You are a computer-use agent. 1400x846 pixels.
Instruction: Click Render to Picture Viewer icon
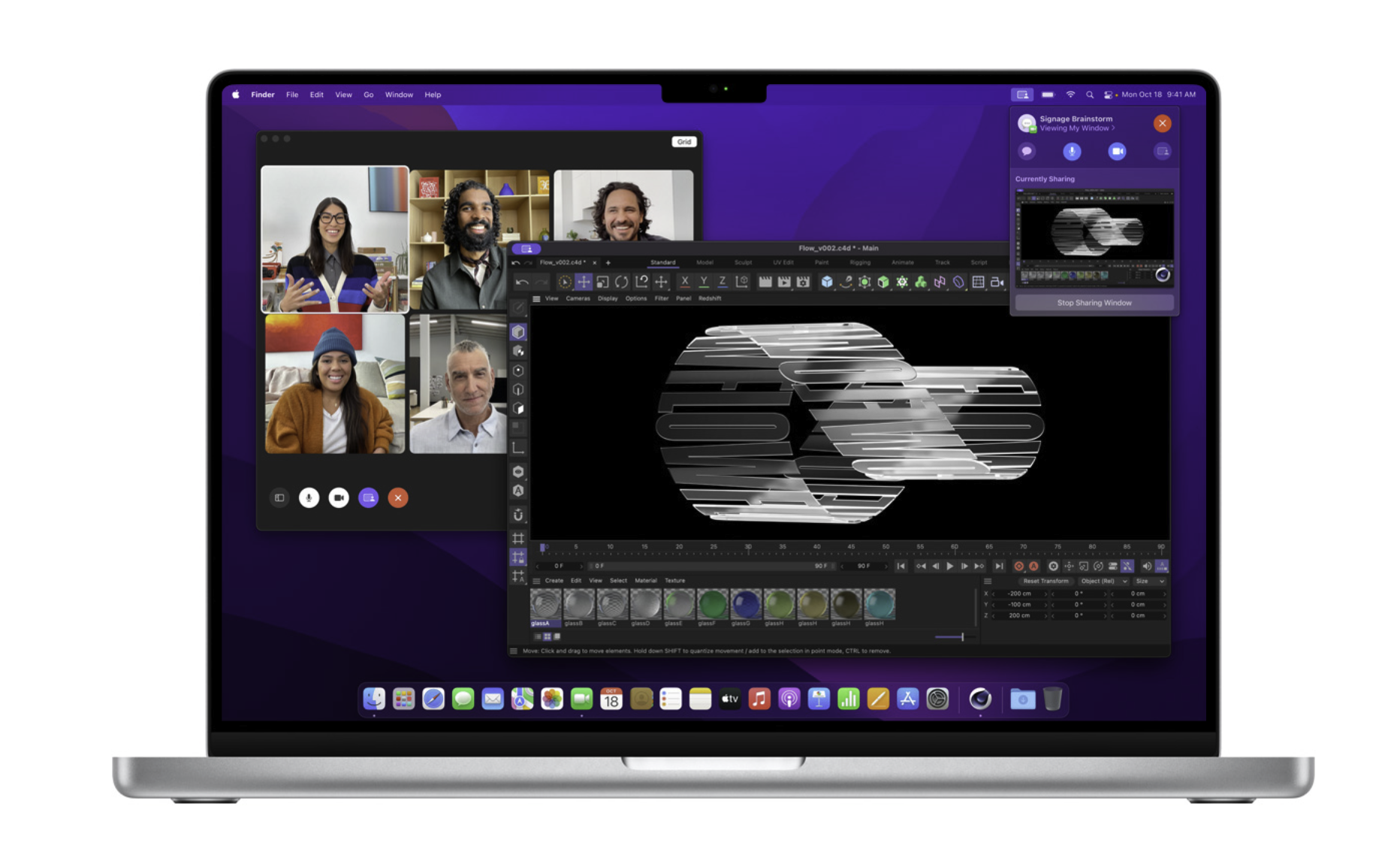click(x=784, y=282)
